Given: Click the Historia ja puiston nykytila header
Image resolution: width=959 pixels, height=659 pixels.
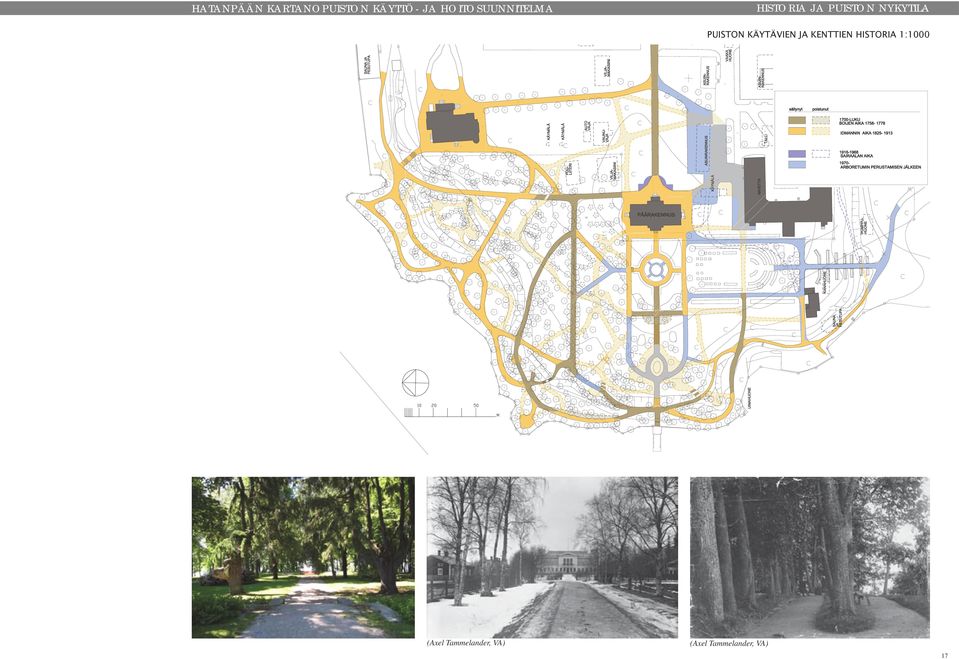Looking at the screenshot, I should 843,9.
